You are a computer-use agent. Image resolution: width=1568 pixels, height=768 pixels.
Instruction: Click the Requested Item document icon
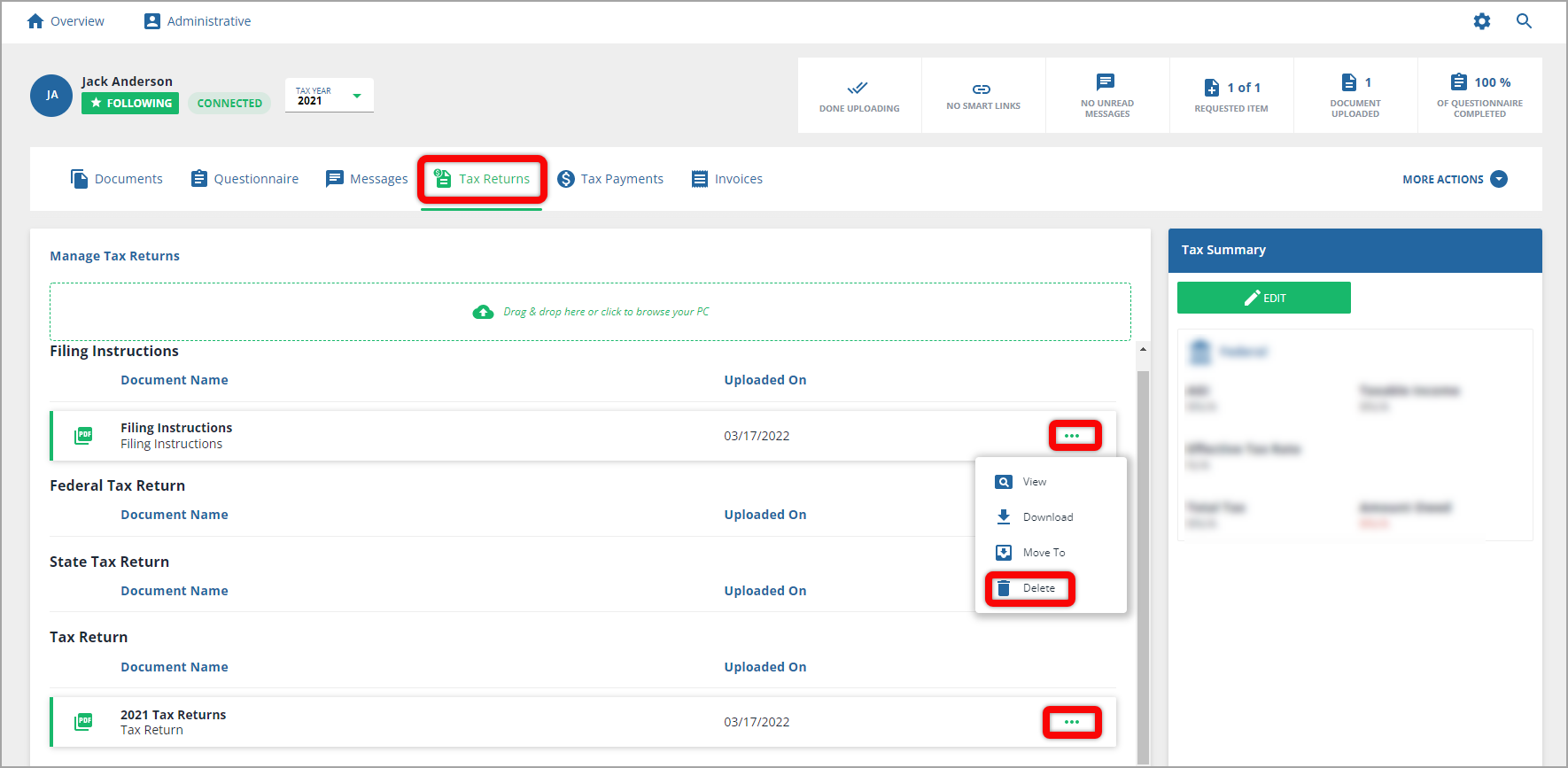pyautogui.click(x=1212, y=88)
